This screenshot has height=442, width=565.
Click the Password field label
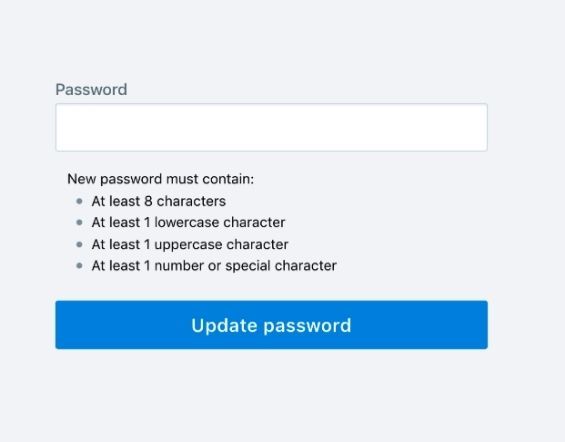pos(91,89)
